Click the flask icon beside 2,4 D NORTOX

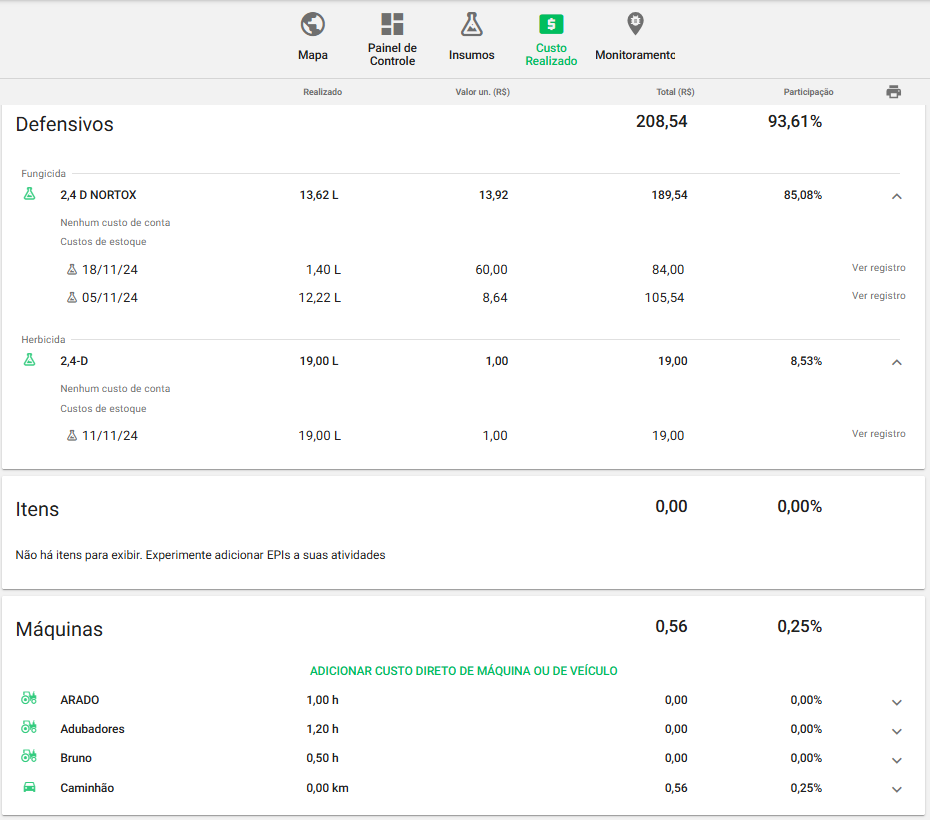tap(30, 194)
